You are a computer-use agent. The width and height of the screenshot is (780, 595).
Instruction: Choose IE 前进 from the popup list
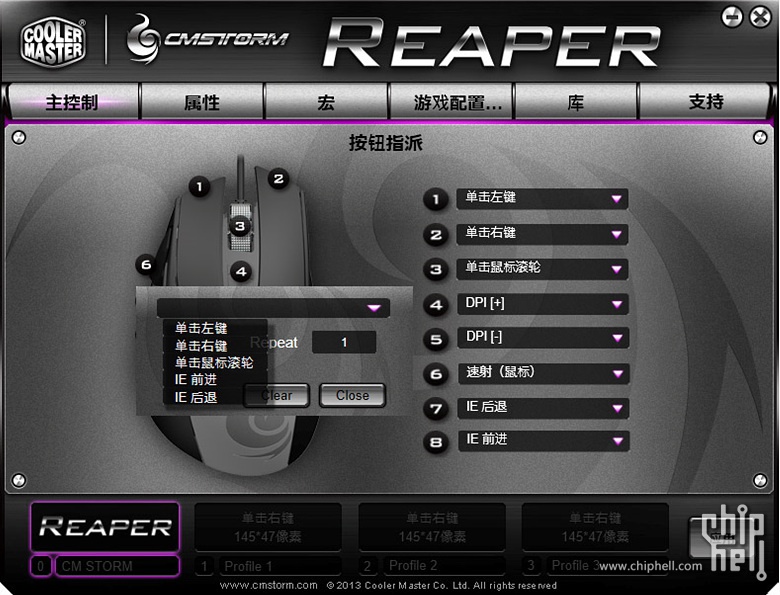coord(215,380)
